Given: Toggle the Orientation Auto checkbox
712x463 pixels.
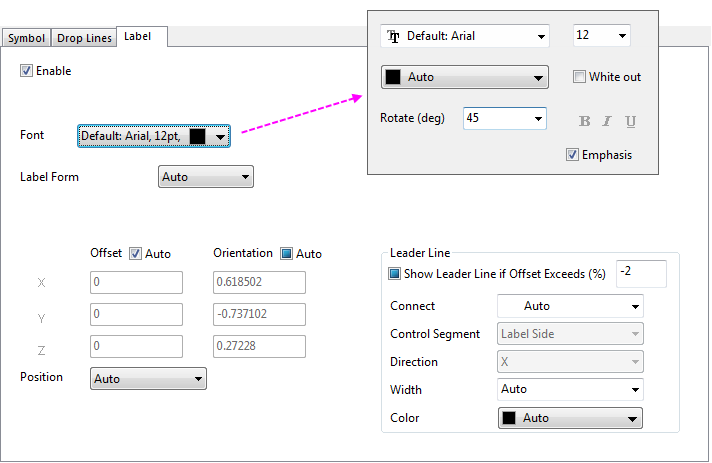Looking at the screenshot, I should 286,254.
